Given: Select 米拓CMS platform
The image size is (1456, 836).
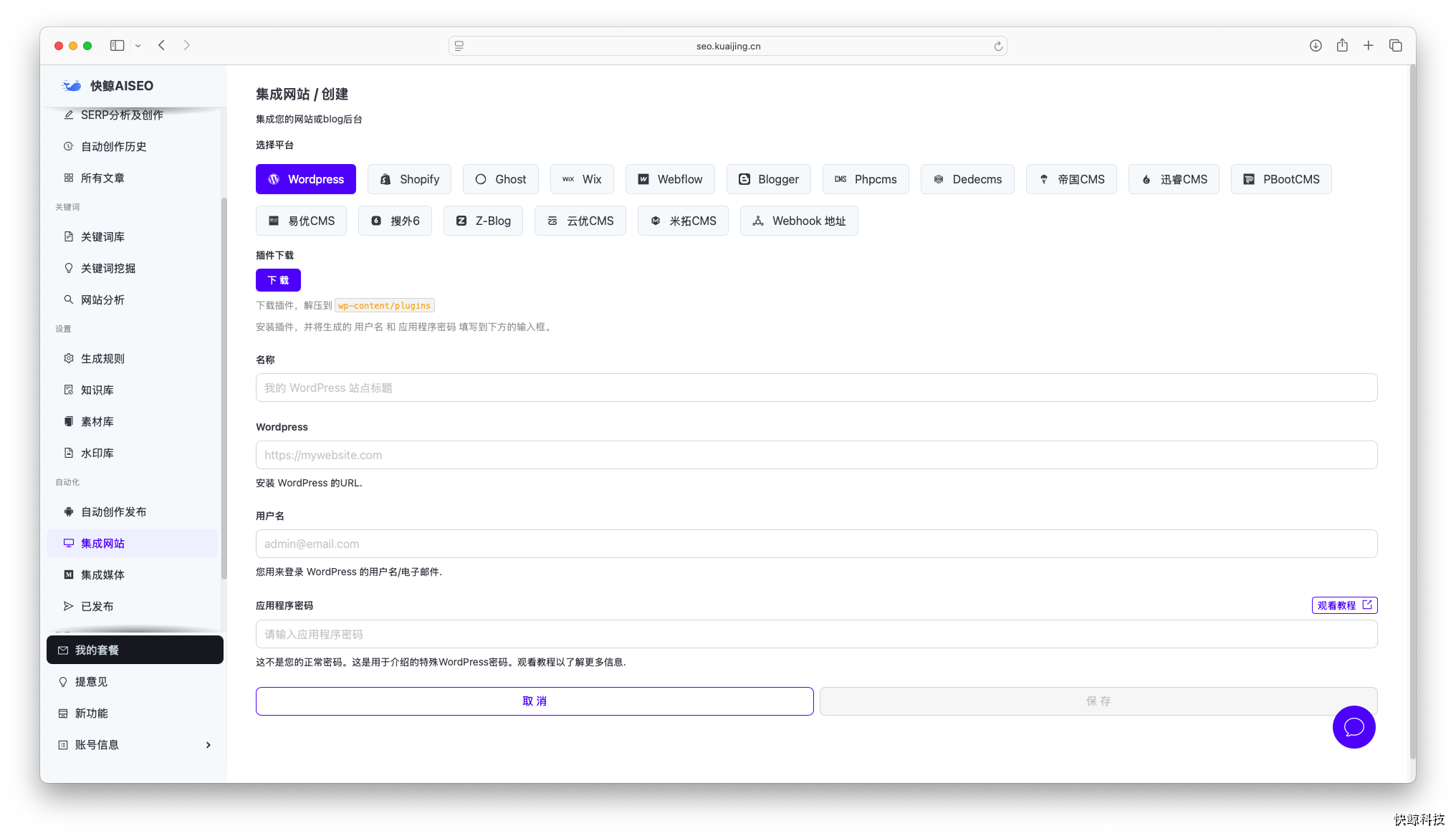Looking at the screenshot, I should [683, 221].
